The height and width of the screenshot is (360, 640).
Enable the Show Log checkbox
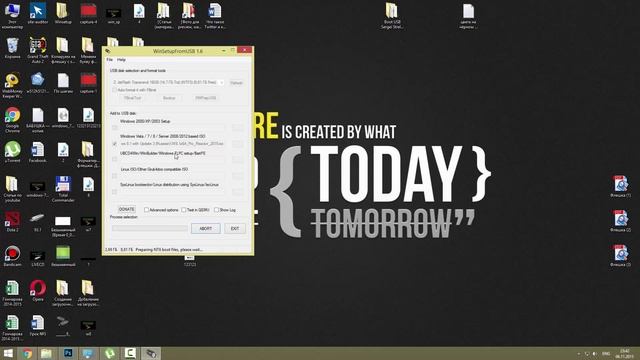[x=216, y=210]
